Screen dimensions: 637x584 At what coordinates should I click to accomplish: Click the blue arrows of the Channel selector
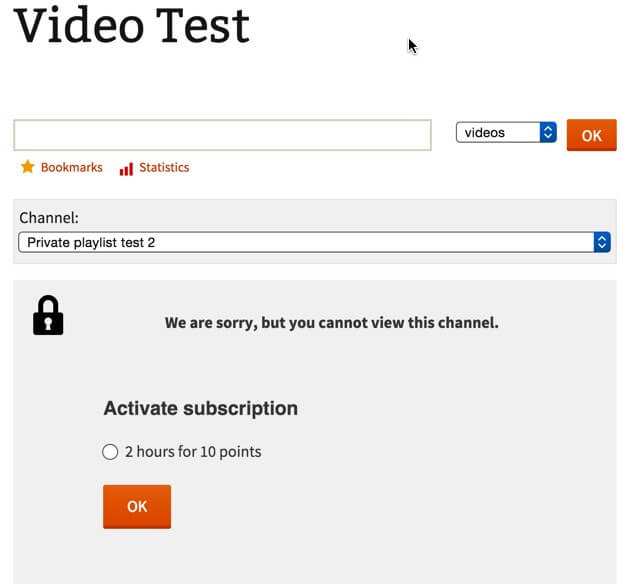coord(601,242)
